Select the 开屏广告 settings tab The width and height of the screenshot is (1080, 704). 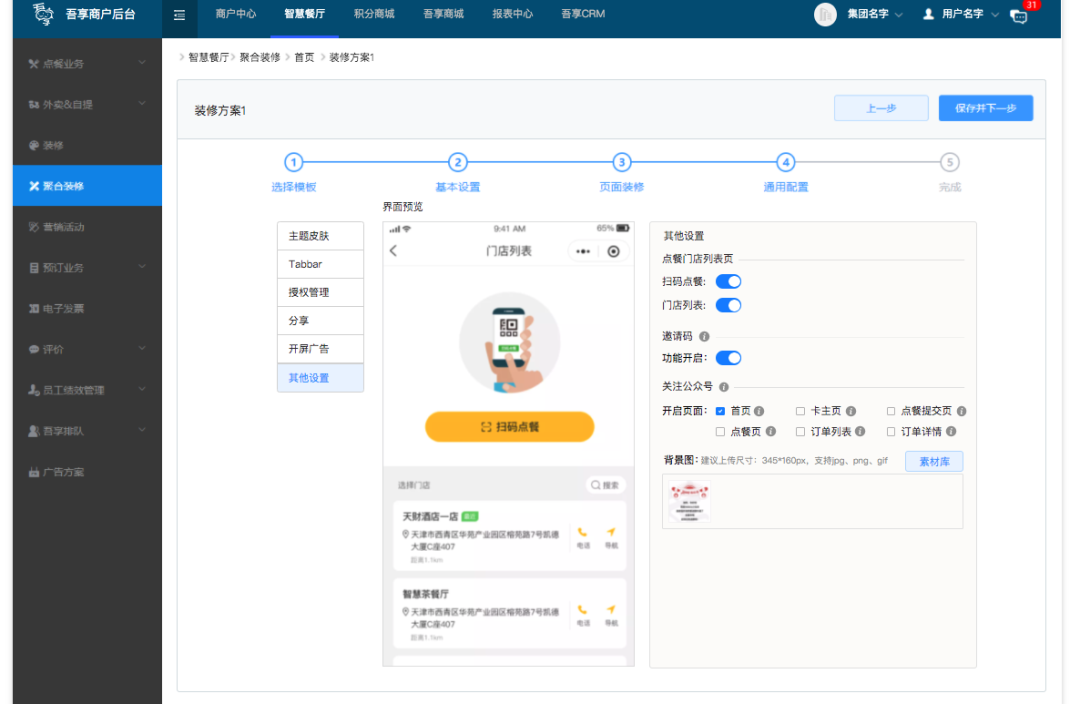coord(320,349)
